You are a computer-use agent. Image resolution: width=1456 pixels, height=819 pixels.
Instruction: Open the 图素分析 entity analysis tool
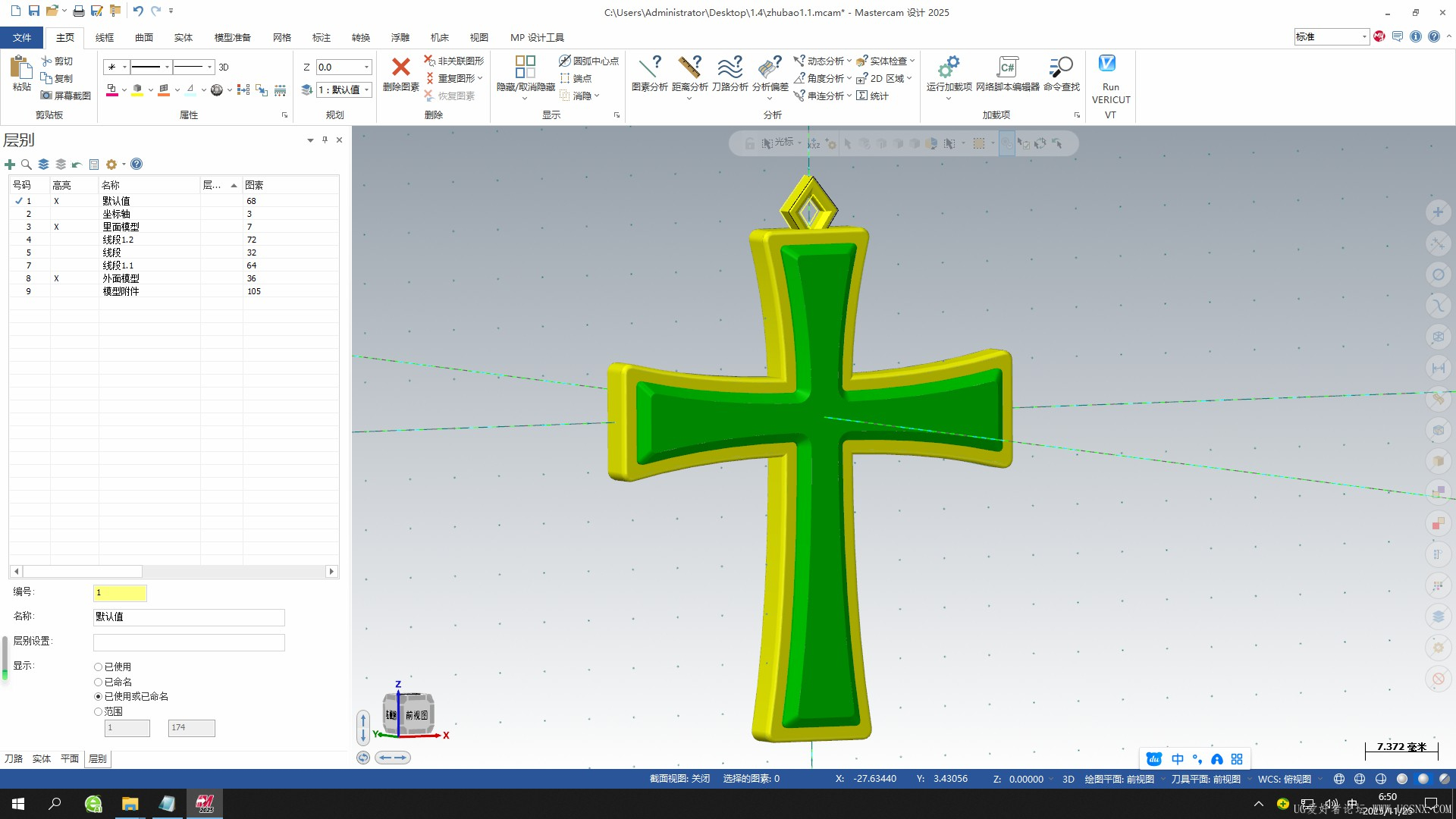click(649, 69)
